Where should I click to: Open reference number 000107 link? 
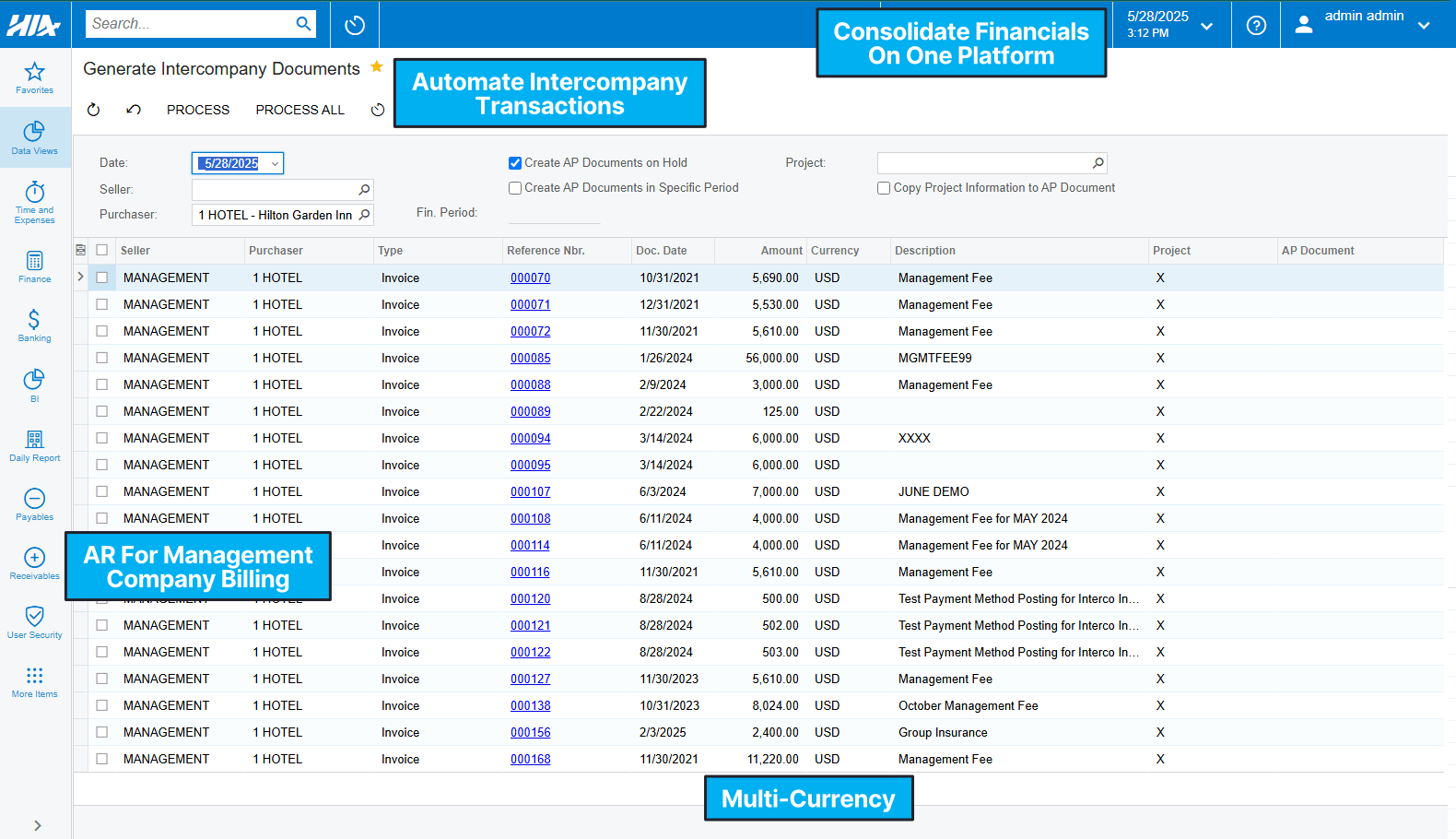click(531, 491)
